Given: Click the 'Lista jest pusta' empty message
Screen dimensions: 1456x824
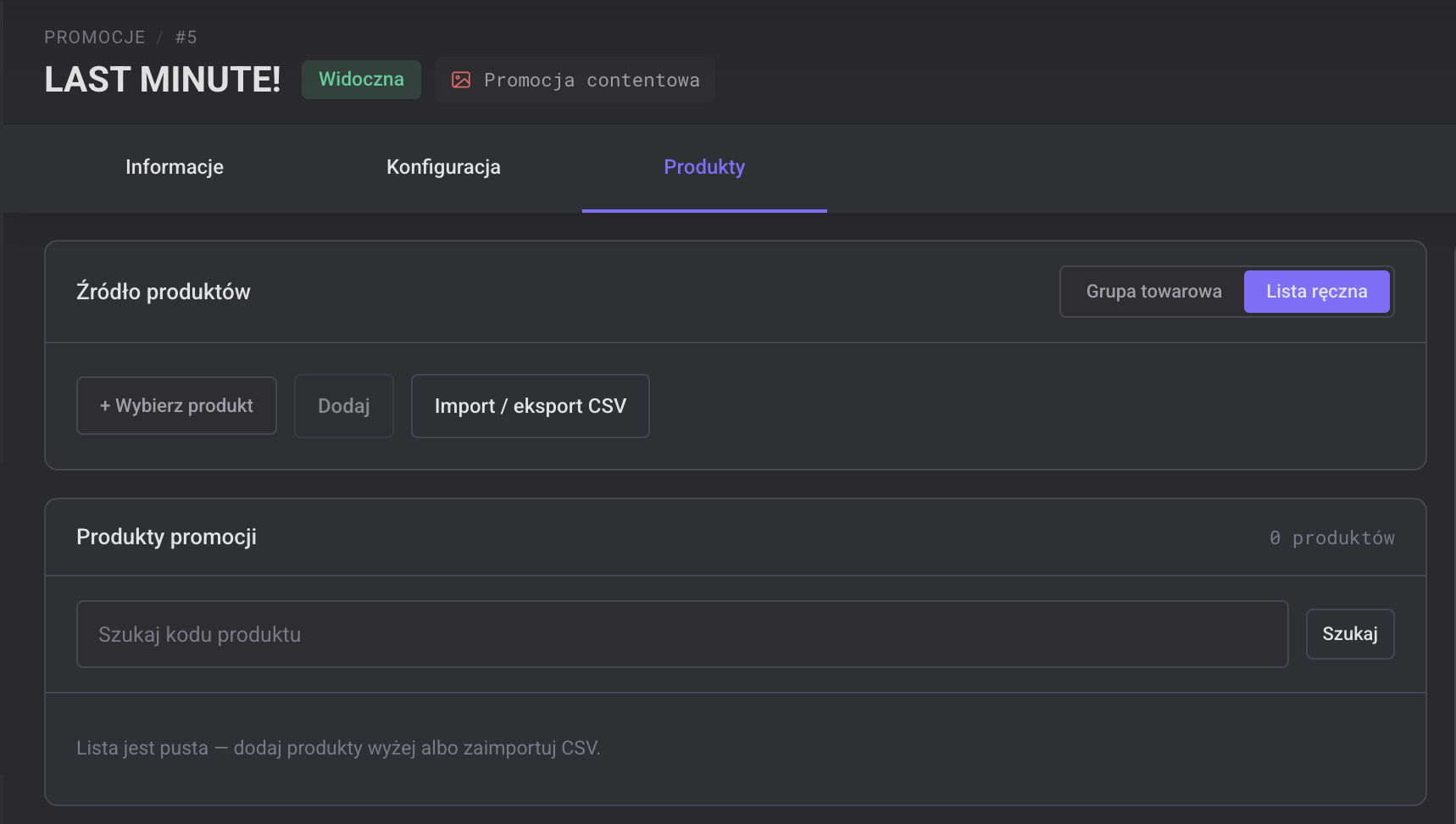Looking at the screenshot, I should click(x=338, y=748).
